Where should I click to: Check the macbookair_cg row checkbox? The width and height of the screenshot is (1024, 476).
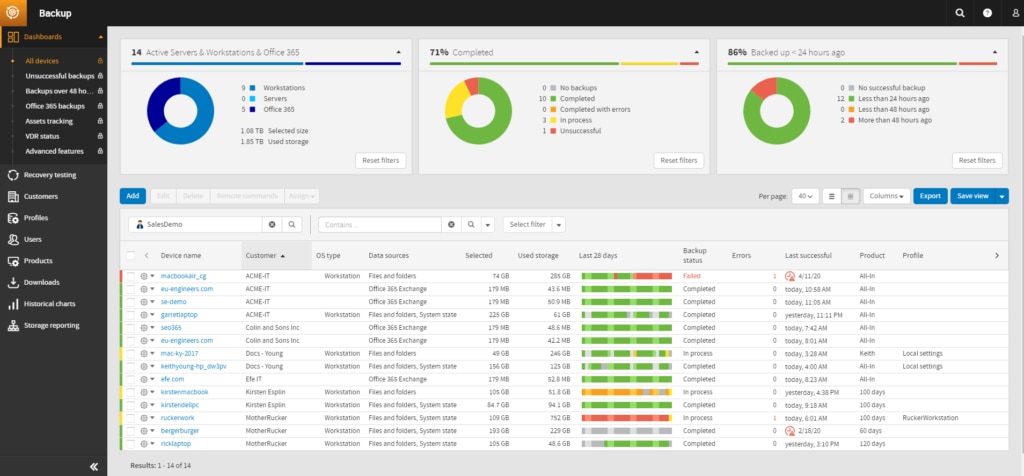pyautogui.click(x=131, y=276)
